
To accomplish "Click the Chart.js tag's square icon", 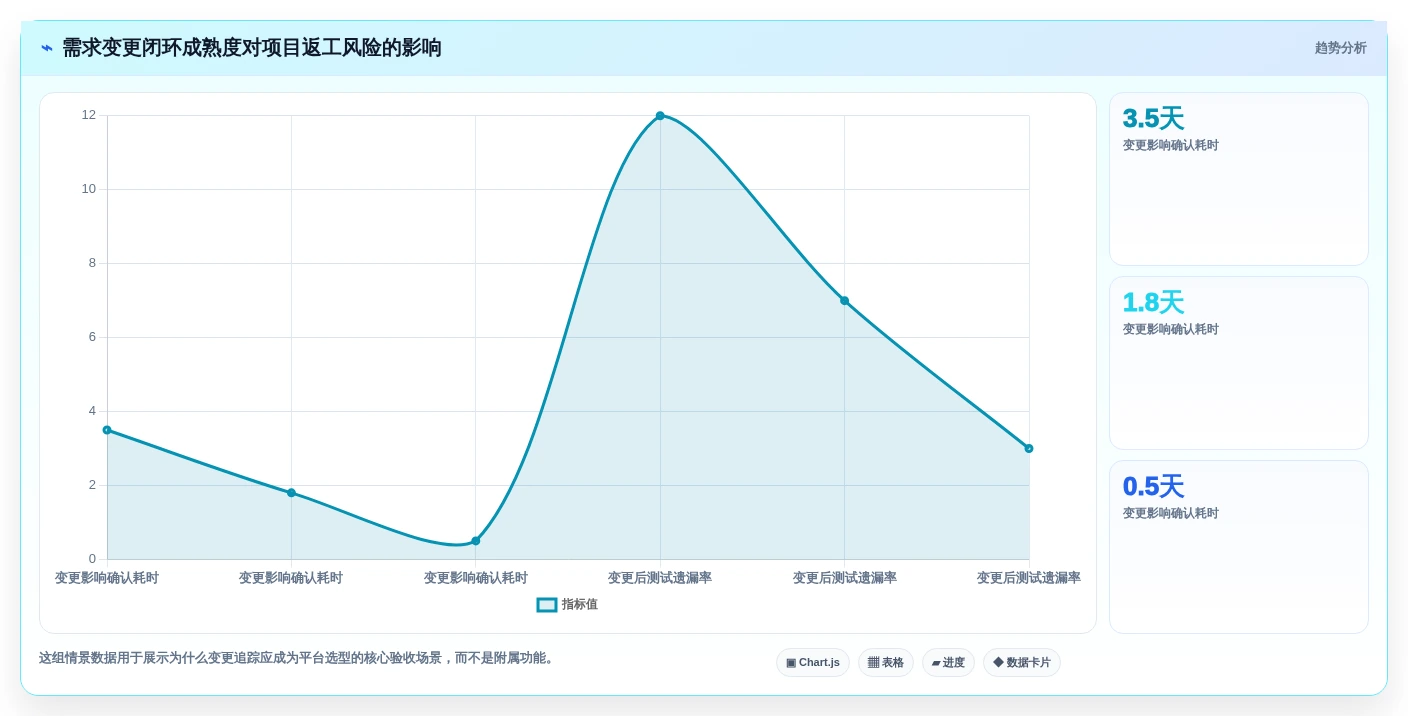I will click(791, 663).
